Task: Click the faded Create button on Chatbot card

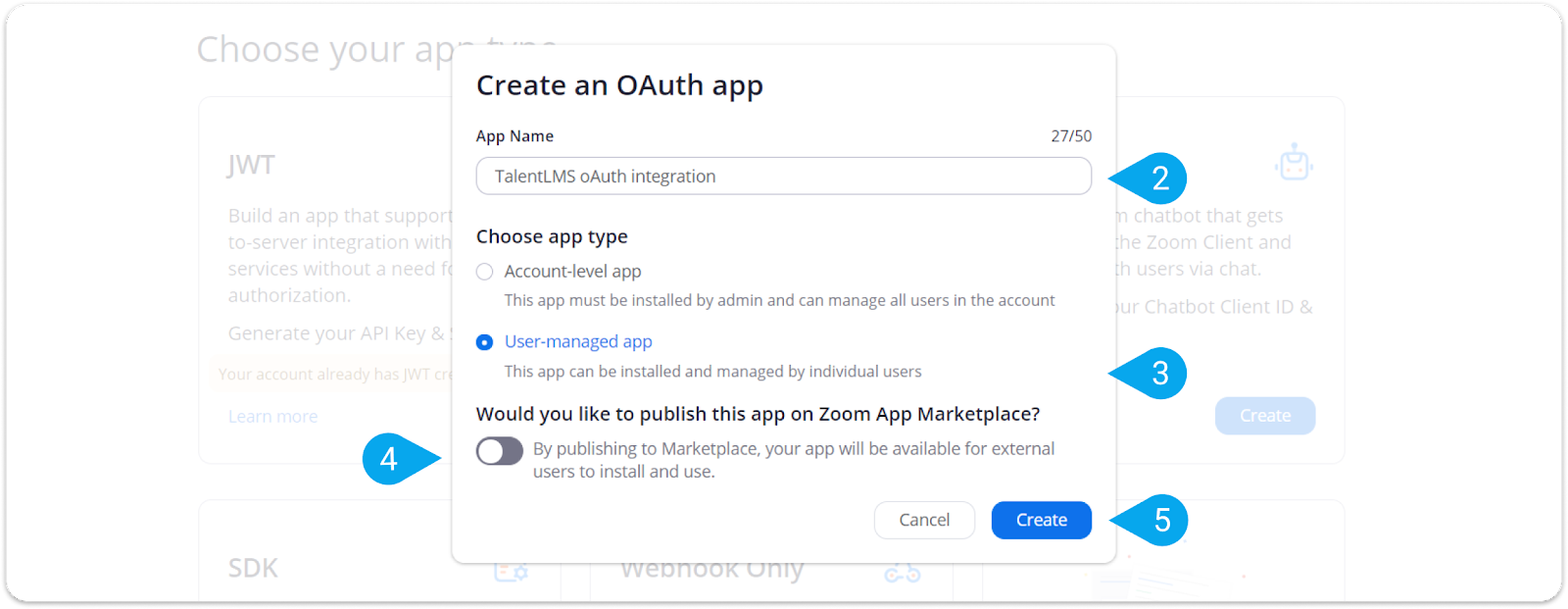Action: click(x=1265, y=416)
